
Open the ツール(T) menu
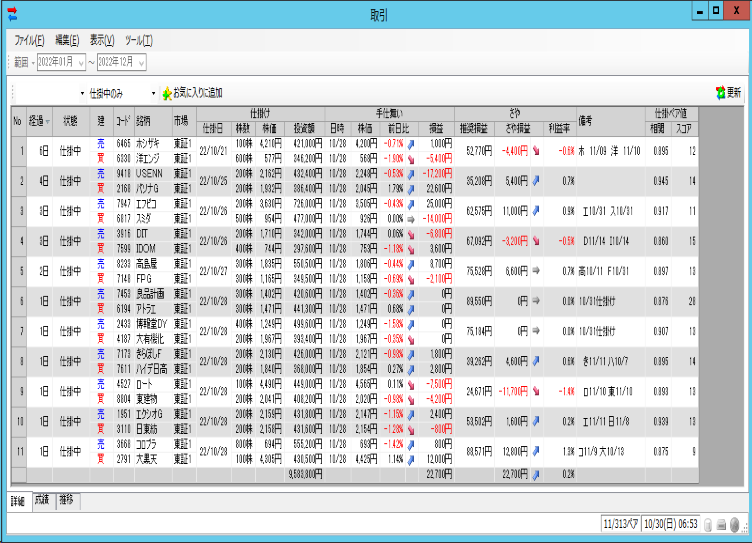tap(138, 41)
